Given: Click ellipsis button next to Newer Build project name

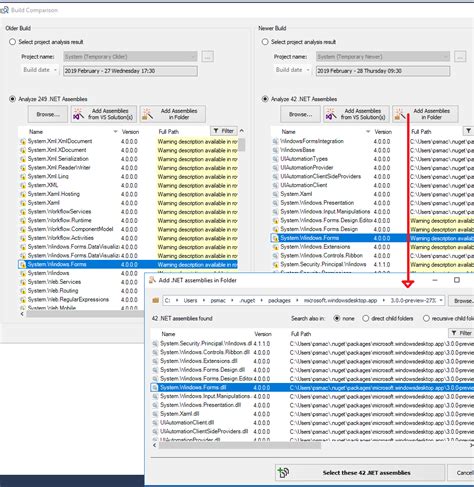Looking at the screenshot, I should (460, 57).
